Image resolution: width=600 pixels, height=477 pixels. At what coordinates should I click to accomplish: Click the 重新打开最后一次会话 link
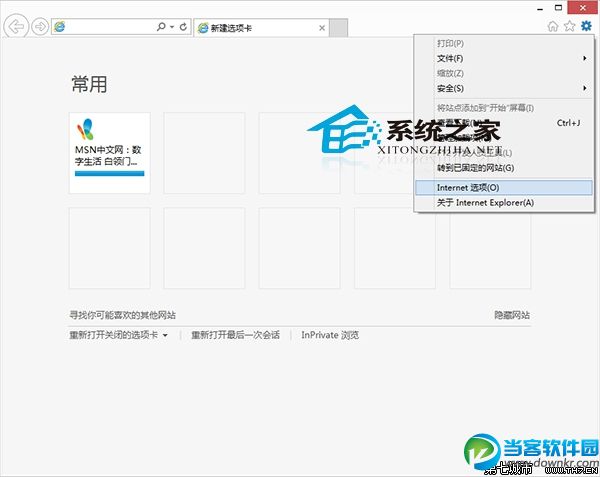[235, 335]
